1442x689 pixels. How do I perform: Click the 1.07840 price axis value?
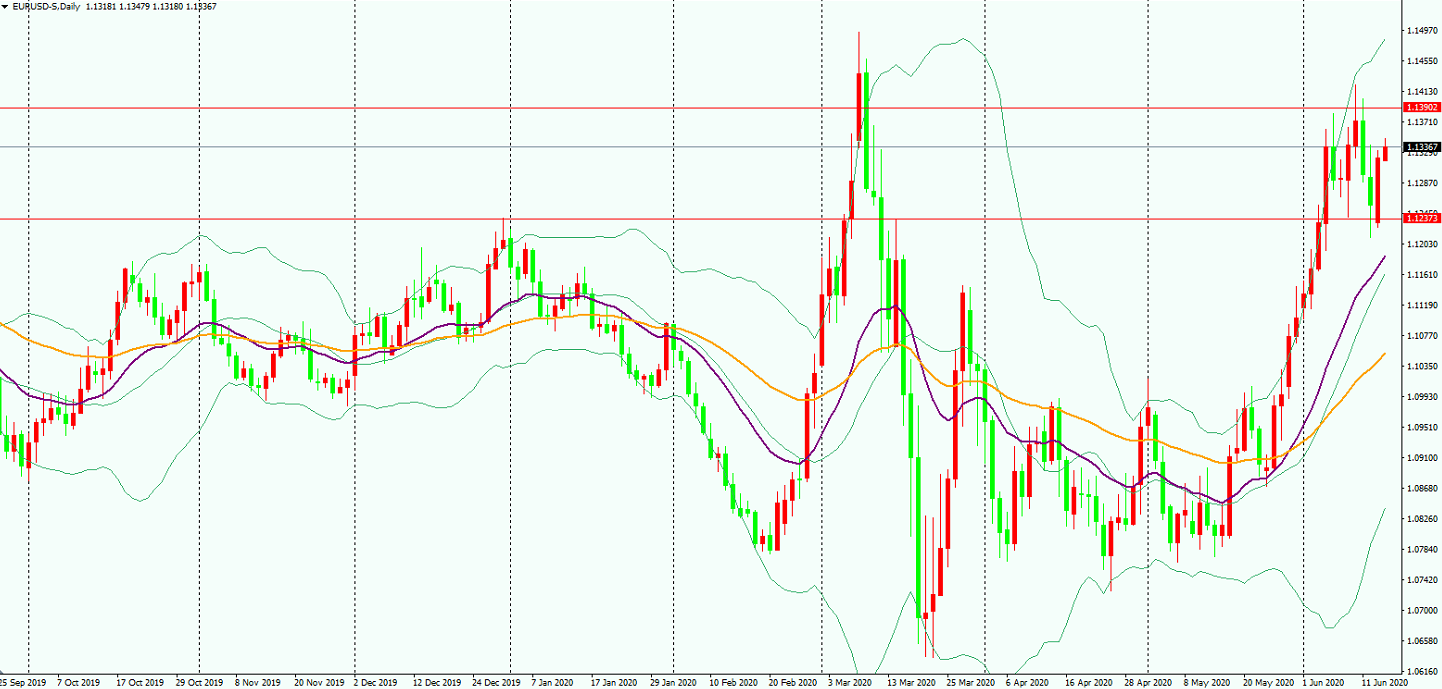(1422, 549)
